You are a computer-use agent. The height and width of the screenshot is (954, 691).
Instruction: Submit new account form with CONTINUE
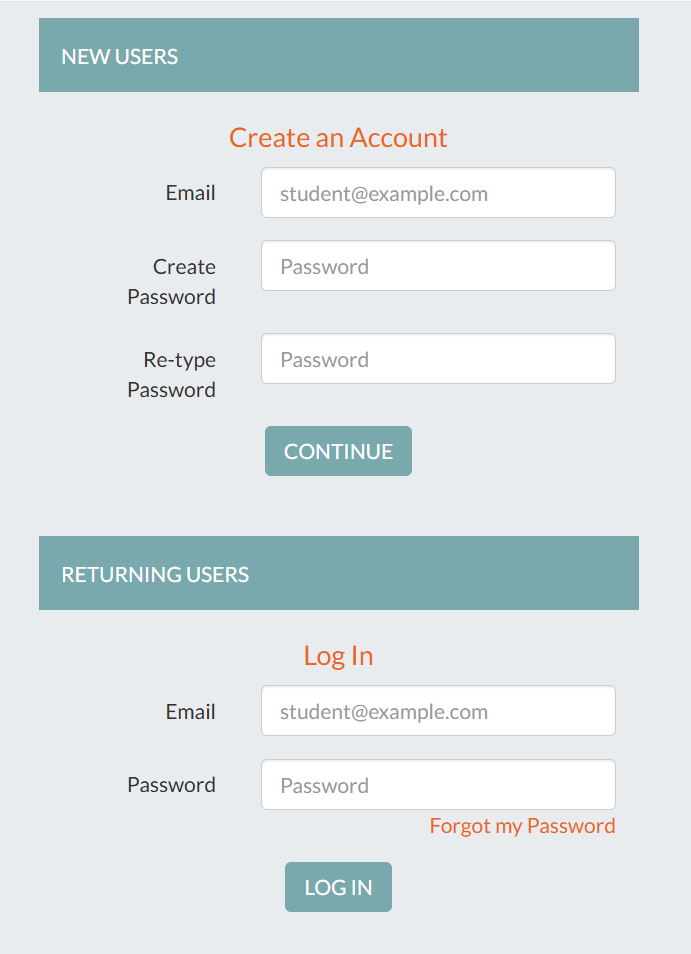point(338,451)
